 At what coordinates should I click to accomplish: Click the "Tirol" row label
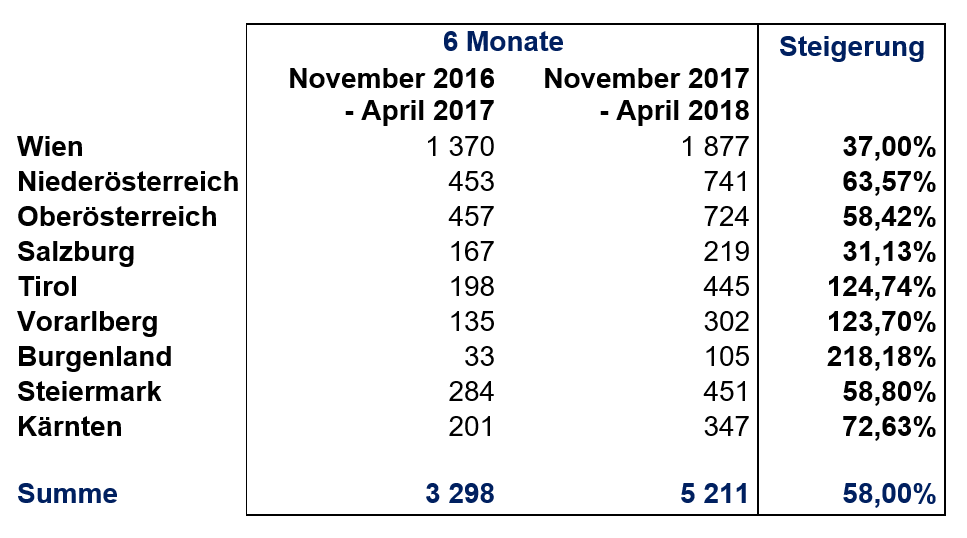[x=48, y=287]
